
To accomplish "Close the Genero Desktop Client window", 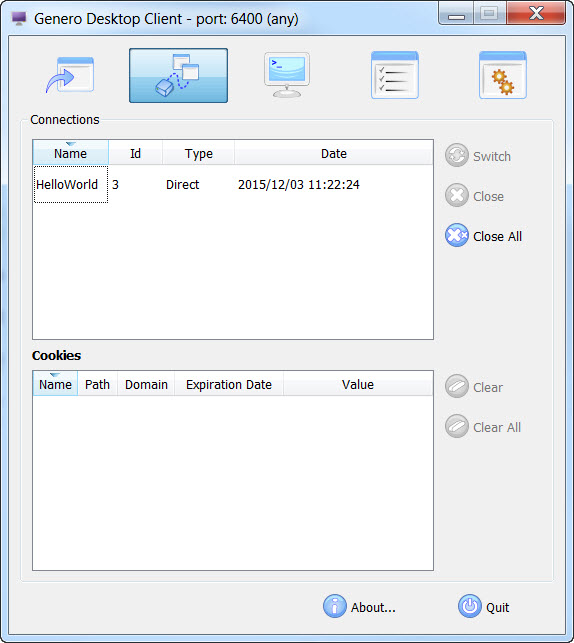I will (536, 13).
